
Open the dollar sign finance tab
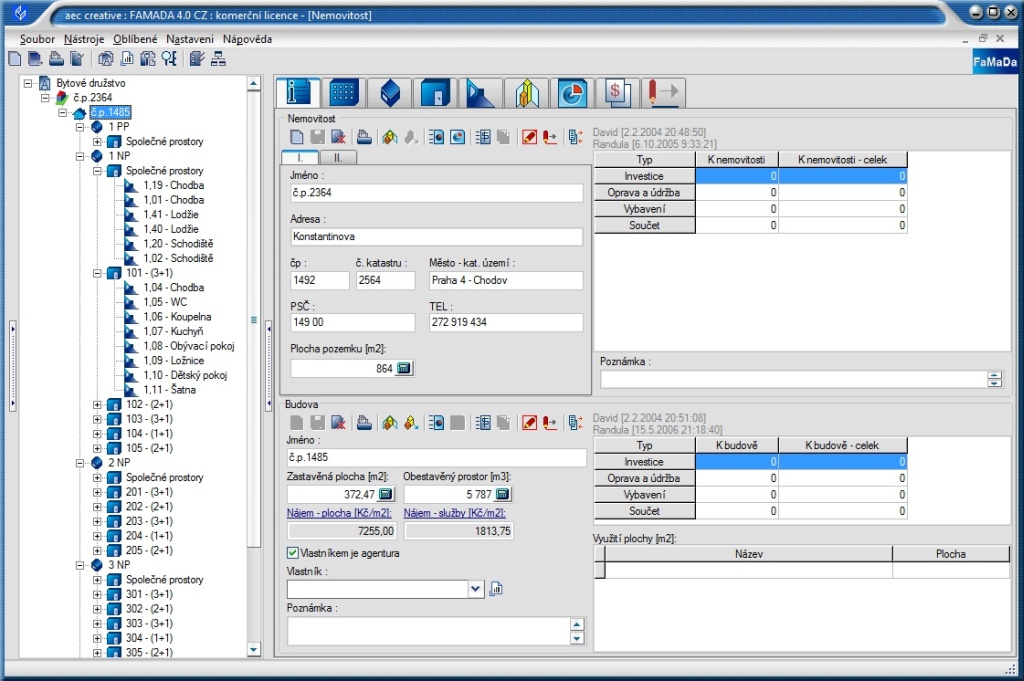618,92
